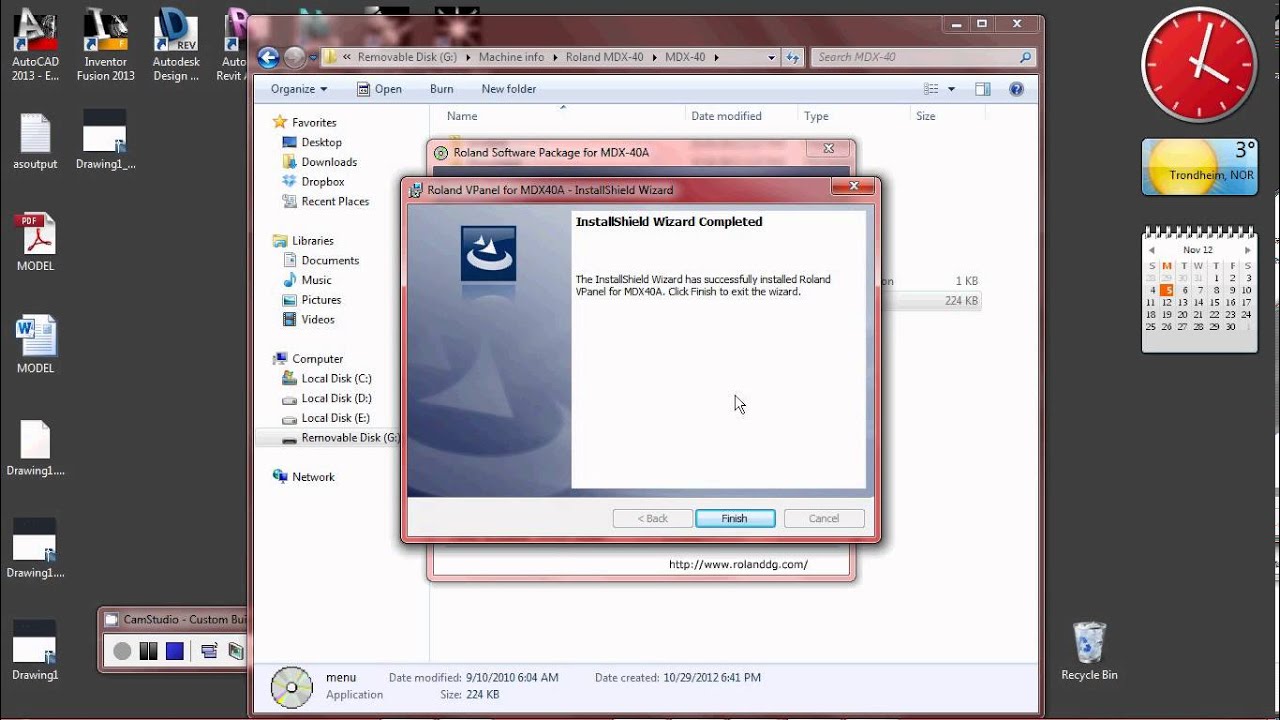Viewport: 1280px width, 720px height.
Task: Open the Trondheim weather gadget
Action: tap(1199, 166)
